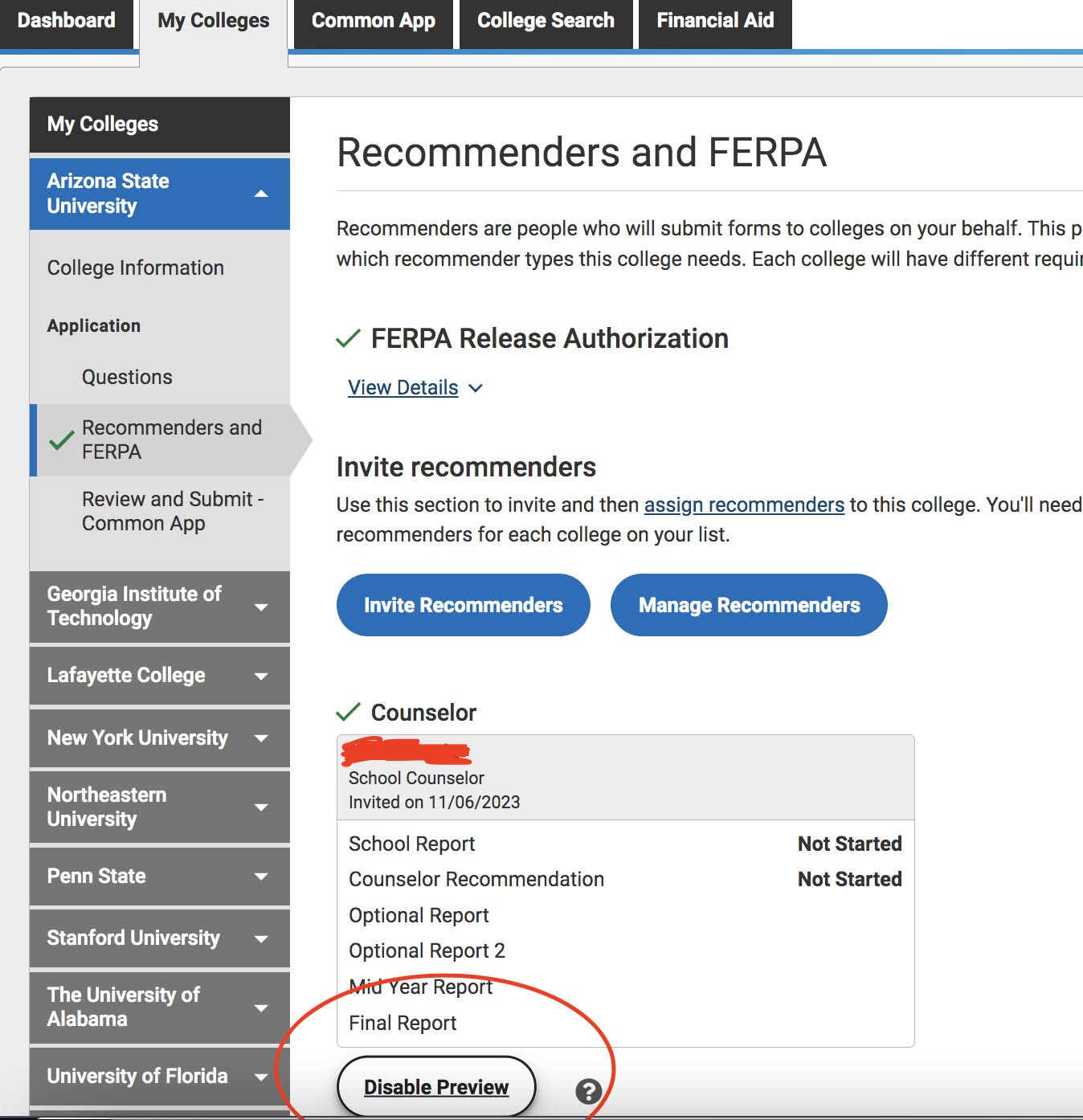Click the FERPA Release Authorization checkmark icon

tap(348, 338)
